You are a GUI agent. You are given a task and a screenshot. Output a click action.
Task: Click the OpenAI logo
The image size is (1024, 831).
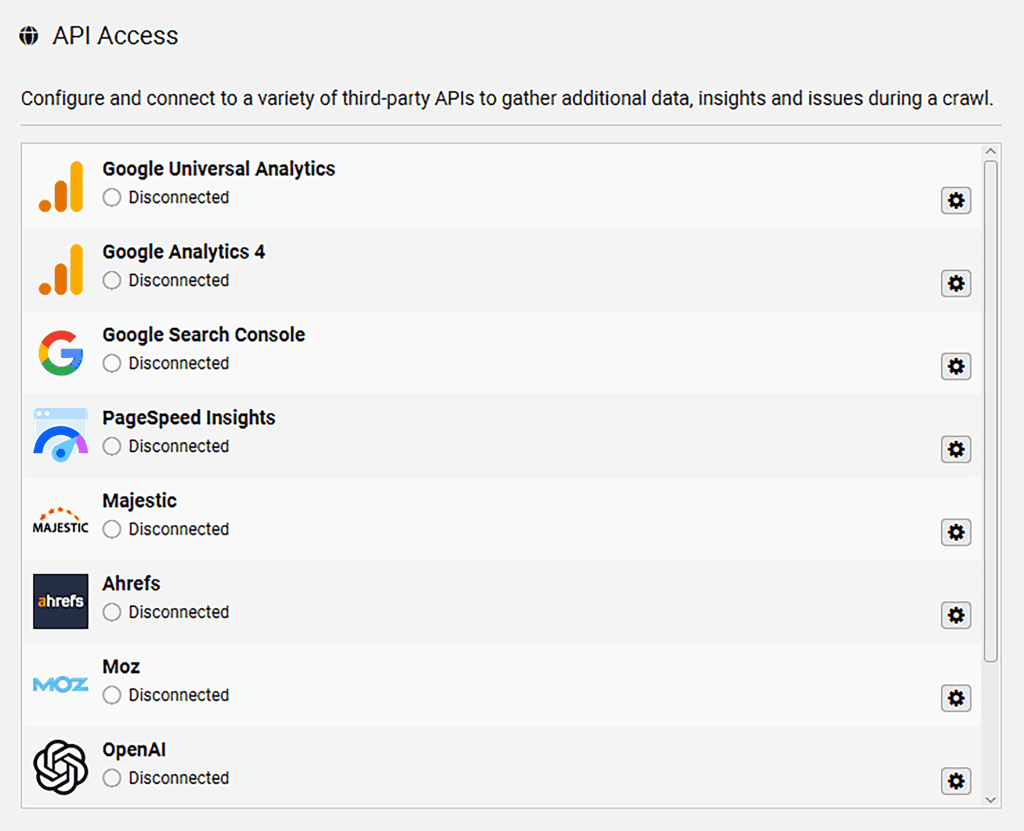(x=61, y=767)
